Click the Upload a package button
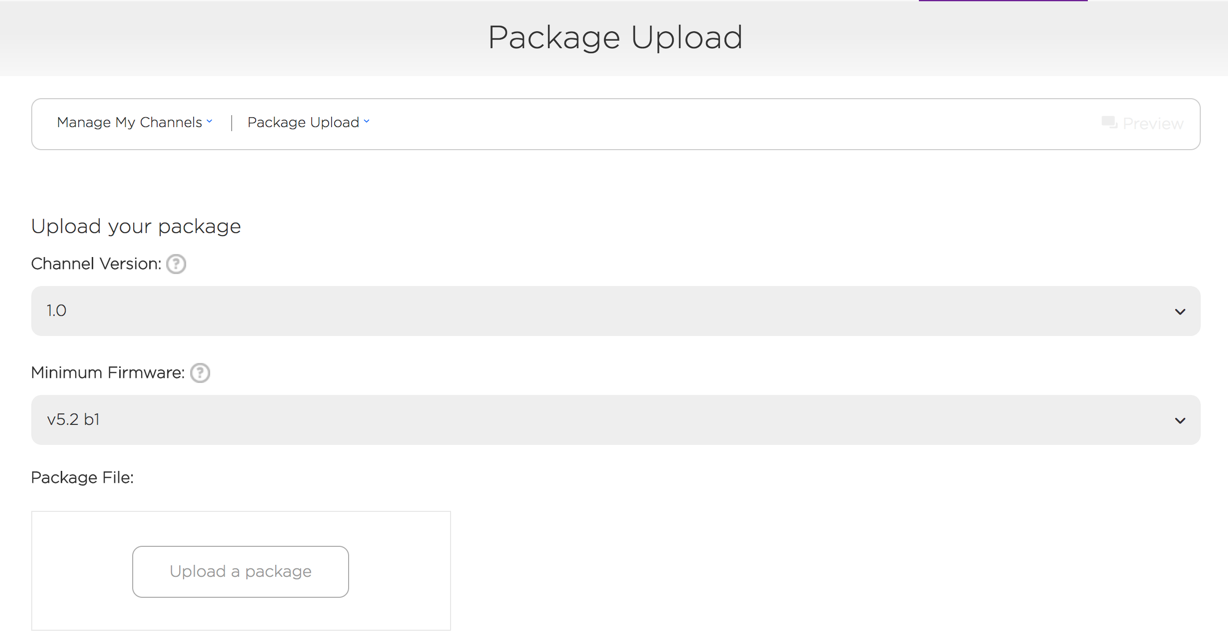 point(240,572)
